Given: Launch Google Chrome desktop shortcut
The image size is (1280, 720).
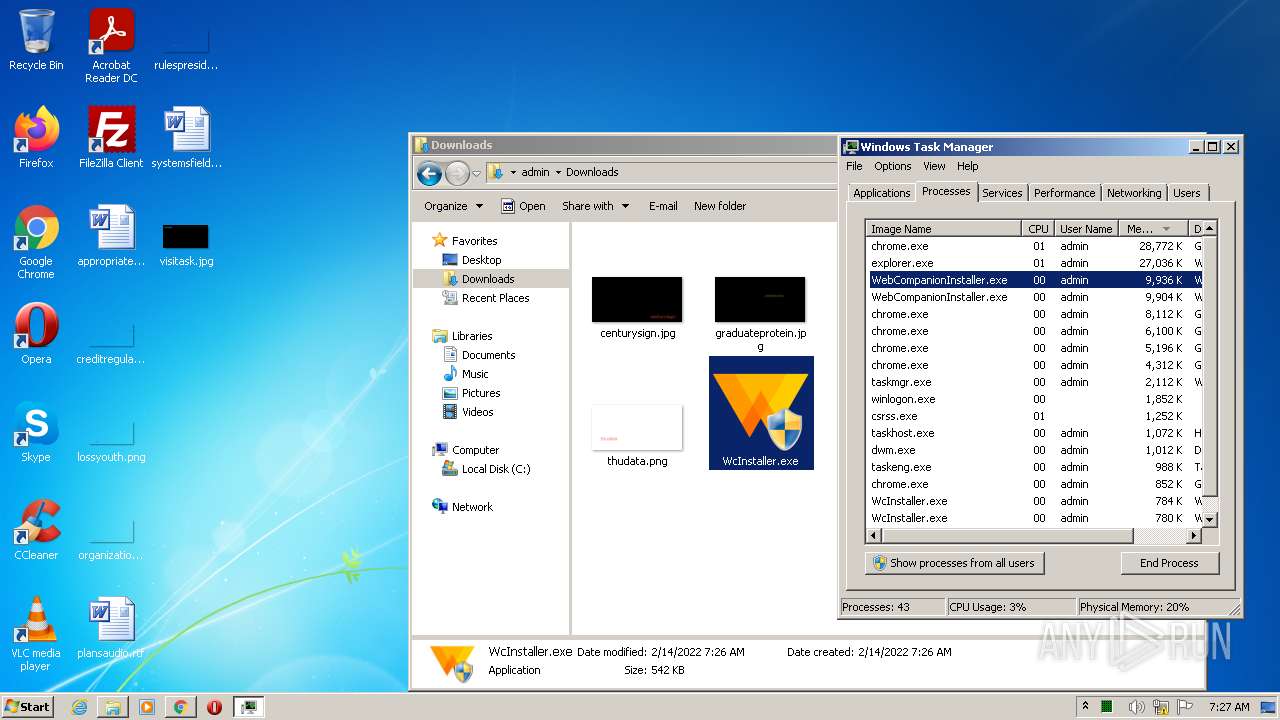Looking at the screenshot, I should pyautogui.click(x=36, y=242).
